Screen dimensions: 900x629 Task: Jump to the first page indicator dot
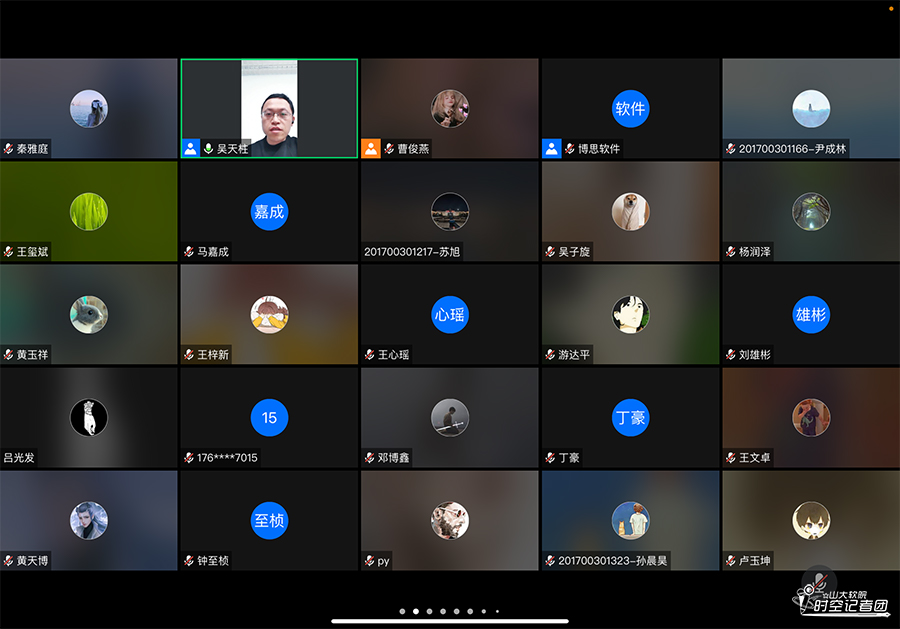tap(402, 611)
